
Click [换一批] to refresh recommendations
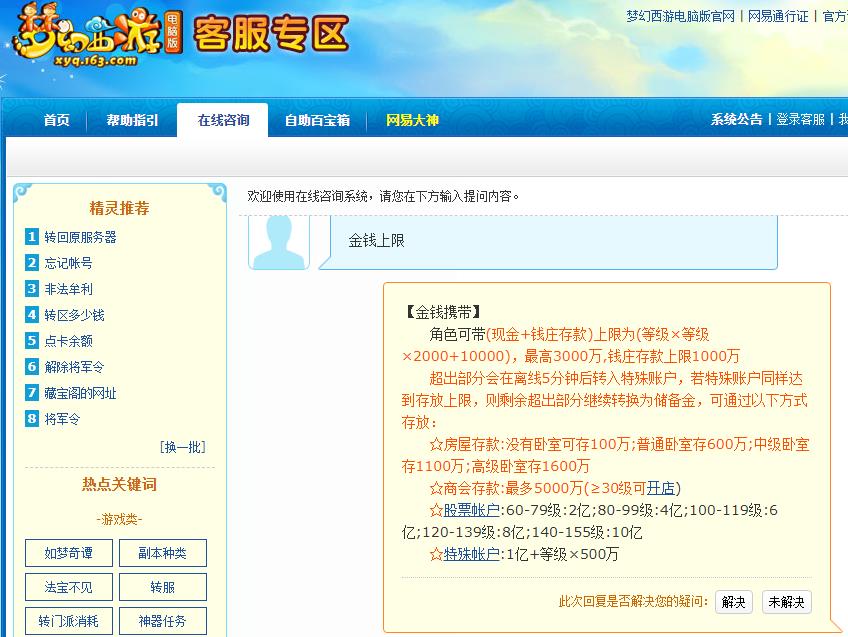(183, 447)
